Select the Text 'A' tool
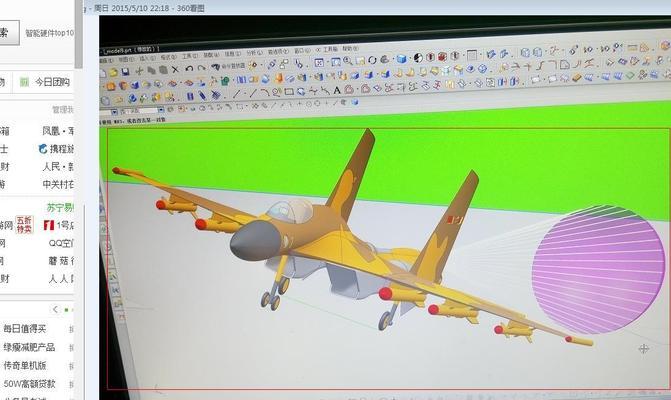Screen dimensions: 671x400 click(337, 91)
